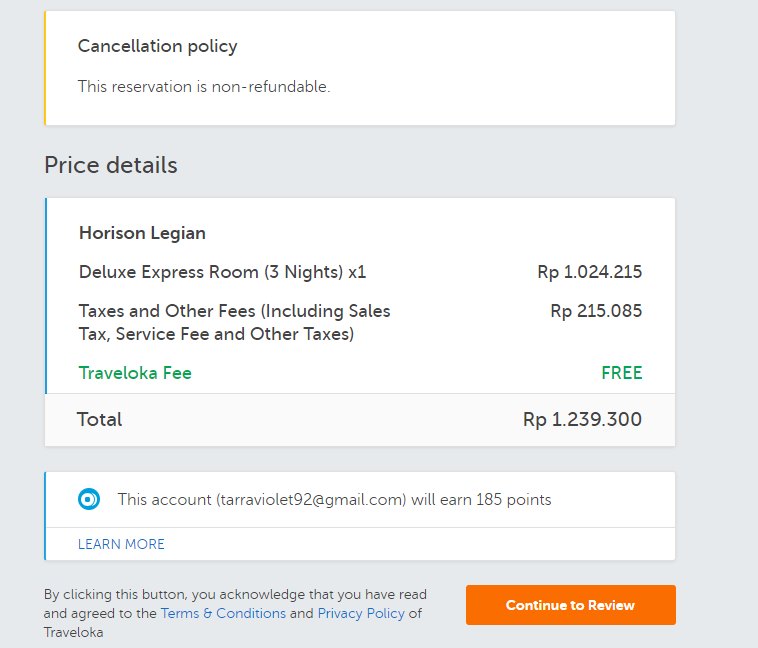This screenshot has width=758, height=648.
Task: Click the blue points circle icon
Action: (x=89, y=499)
